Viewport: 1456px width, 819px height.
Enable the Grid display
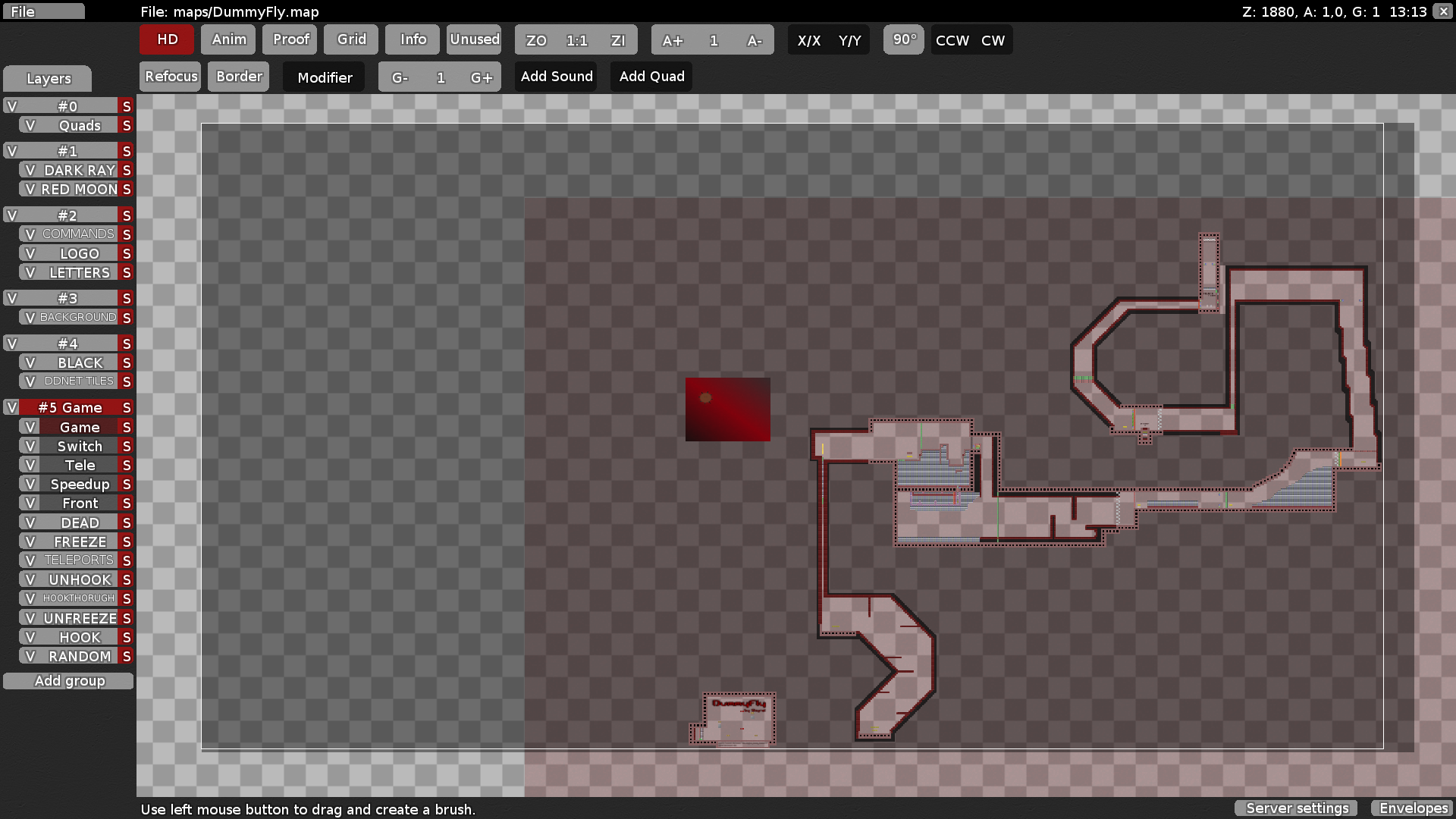click(x=350, y=39)
